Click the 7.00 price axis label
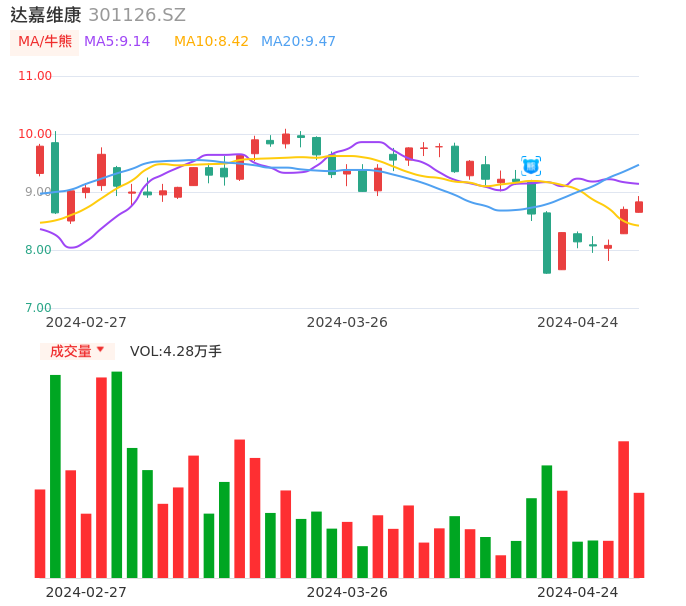The width and height of the screenshot is (686, 606). [x=39, y=308]
